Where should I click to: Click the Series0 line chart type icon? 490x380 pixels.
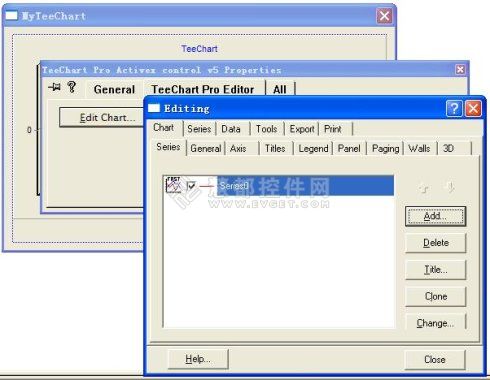173,185
